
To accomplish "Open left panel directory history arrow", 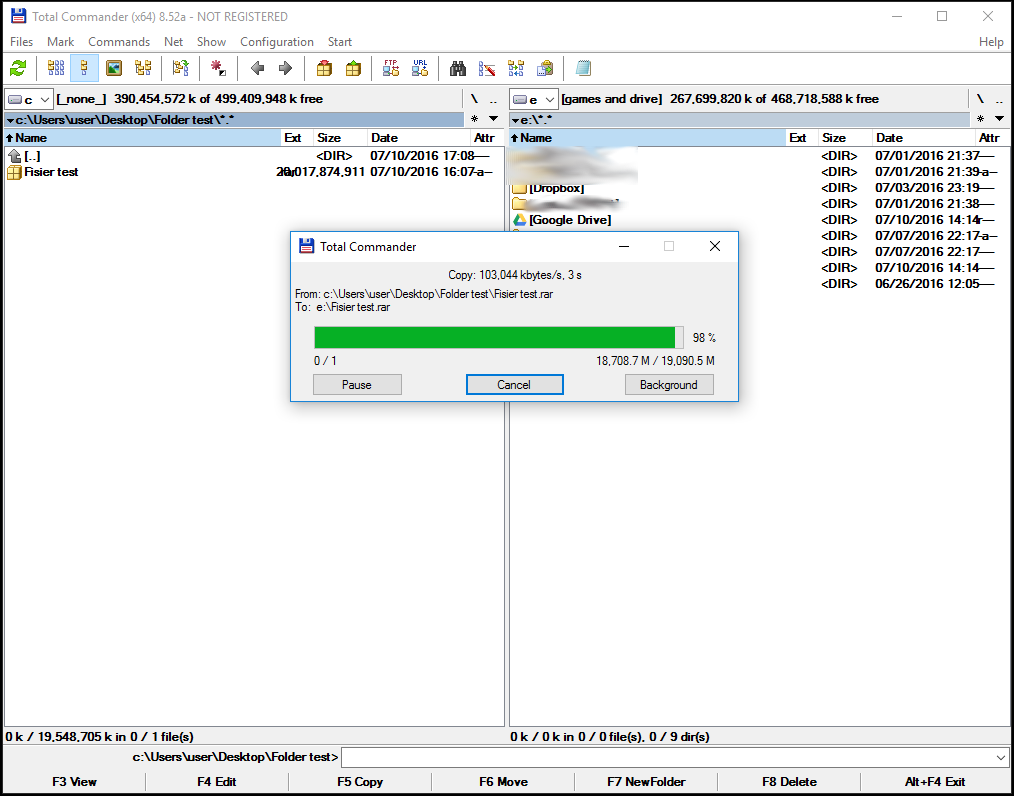I will (493, 119).
